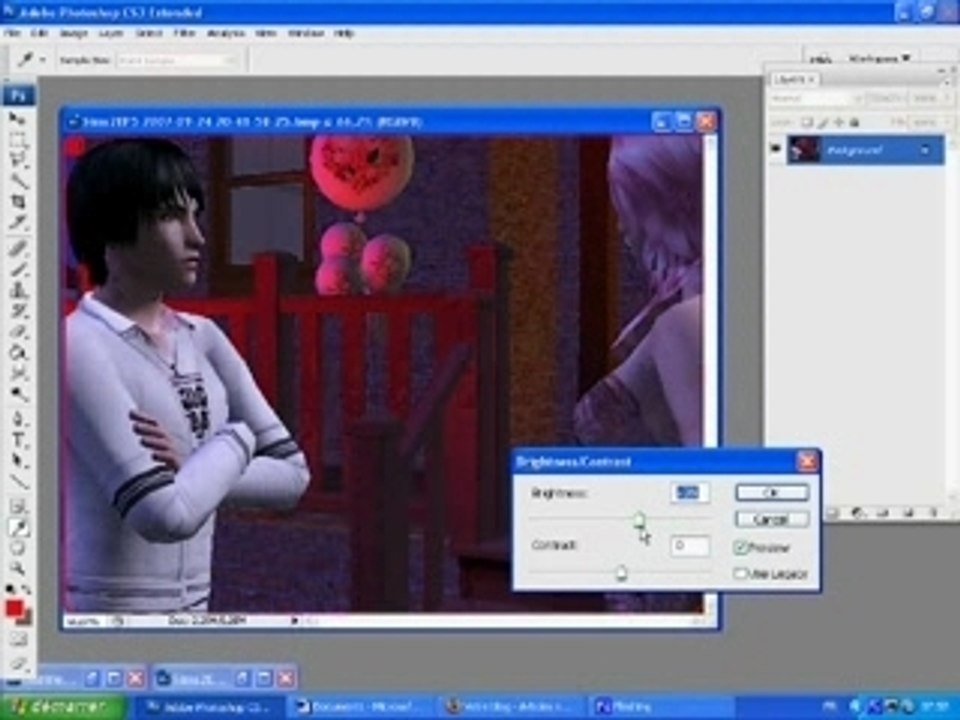Select the Gradient tool

pos(18,353)
